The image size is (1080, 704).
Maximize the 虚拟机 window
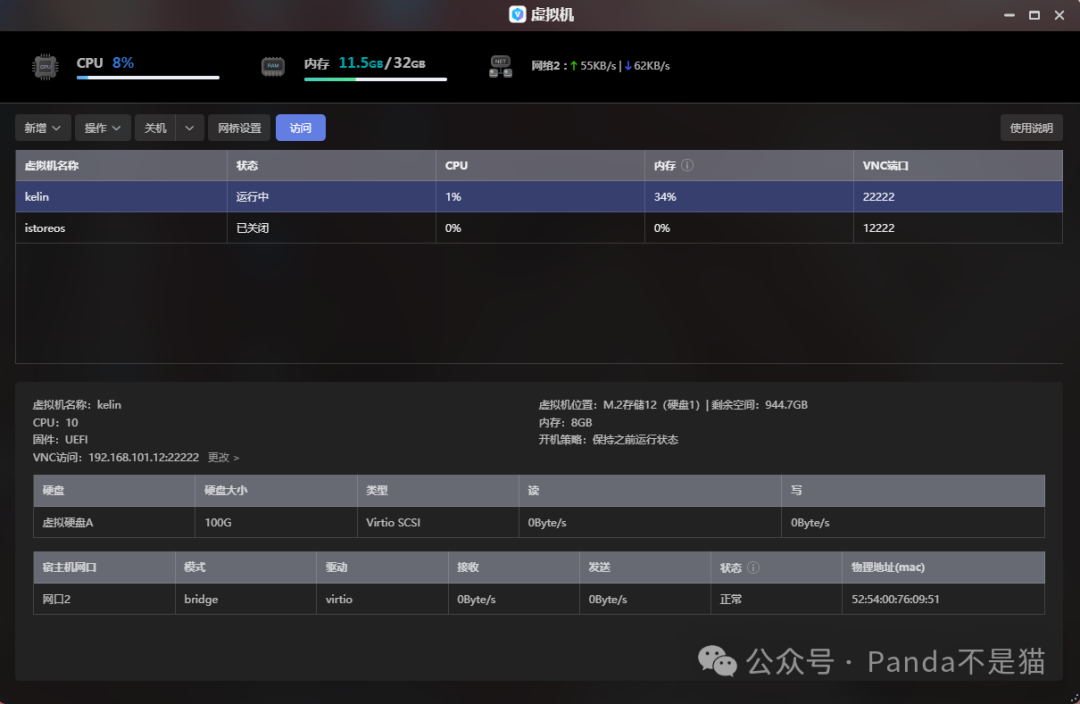tap(1034, 15)
